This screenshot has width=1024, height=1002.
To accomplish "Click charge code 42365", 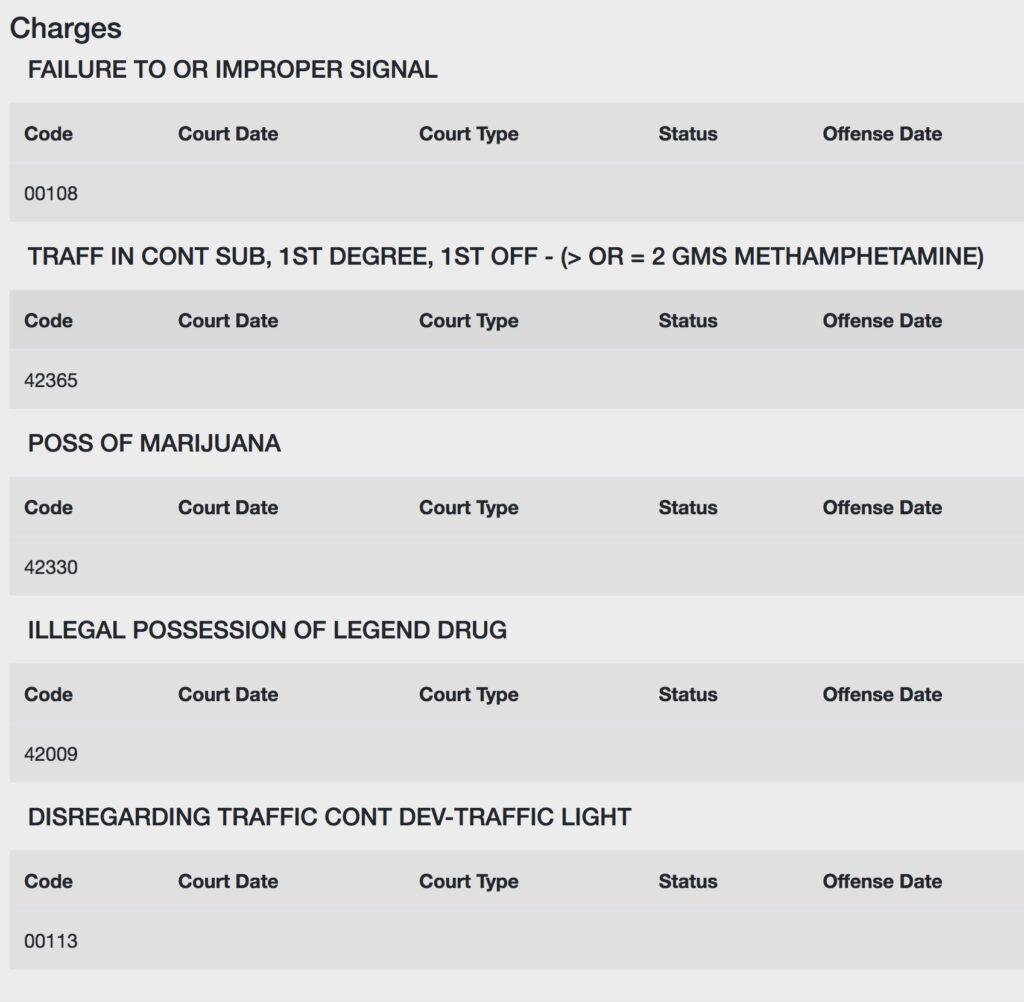I will [51, 380].
